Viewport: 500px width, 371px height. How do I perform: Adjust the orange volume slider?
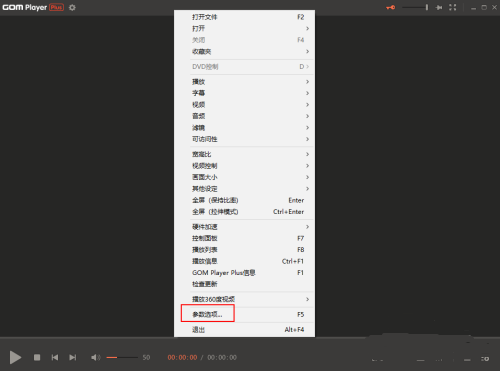(x=122, y=357)
